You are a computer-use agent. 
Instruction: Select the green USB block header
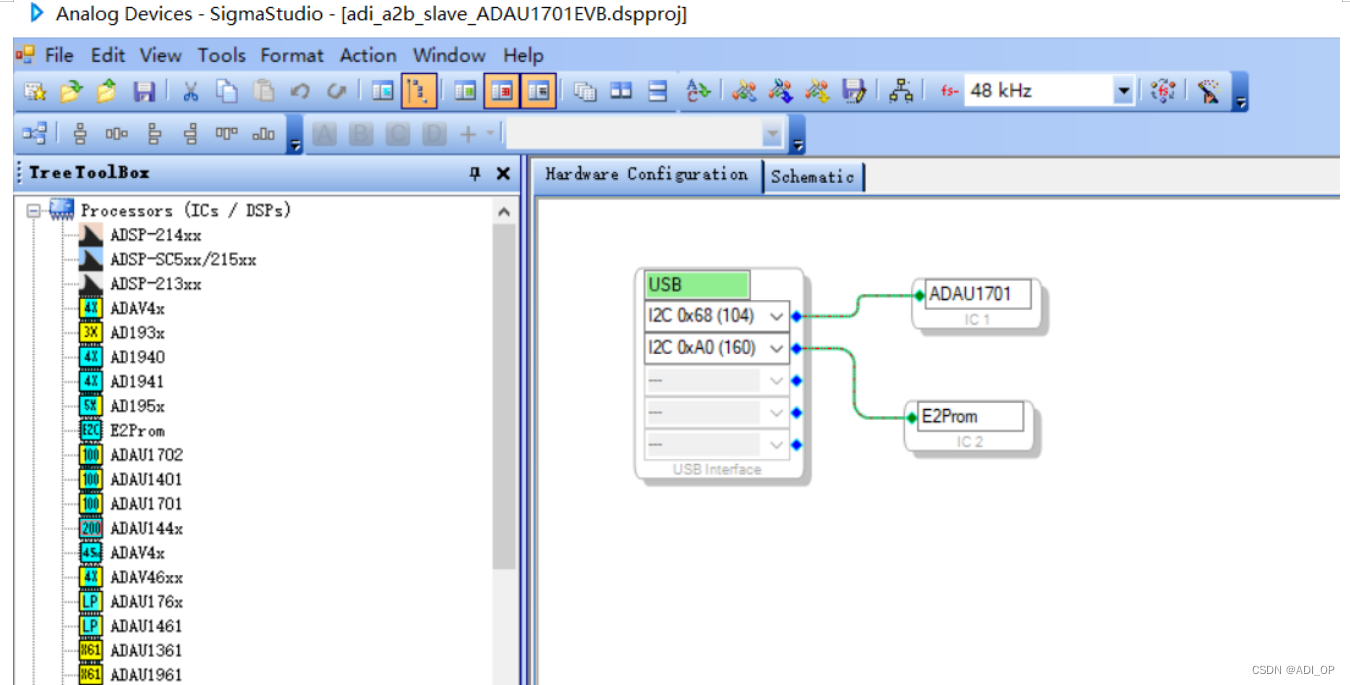[x=697, y=285]
